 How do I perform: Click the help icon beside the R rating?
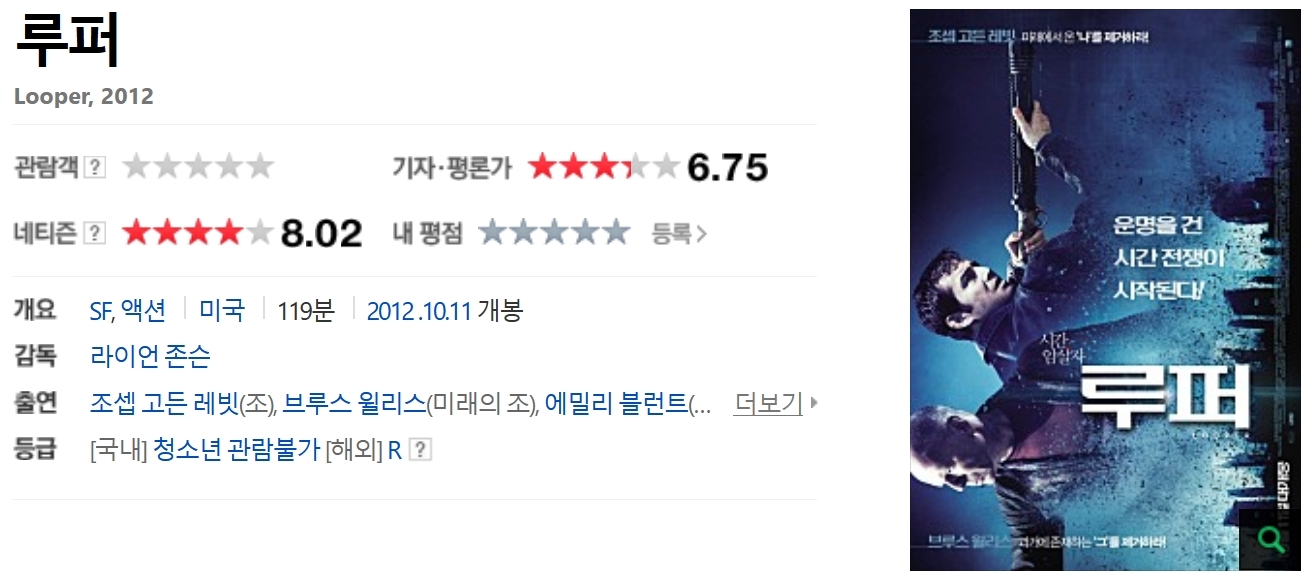(x=421, y=450)
